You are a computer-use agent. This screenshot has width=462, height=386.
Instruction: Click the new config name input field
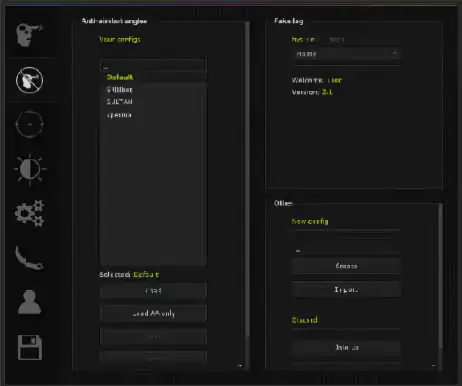pos(347,246)
